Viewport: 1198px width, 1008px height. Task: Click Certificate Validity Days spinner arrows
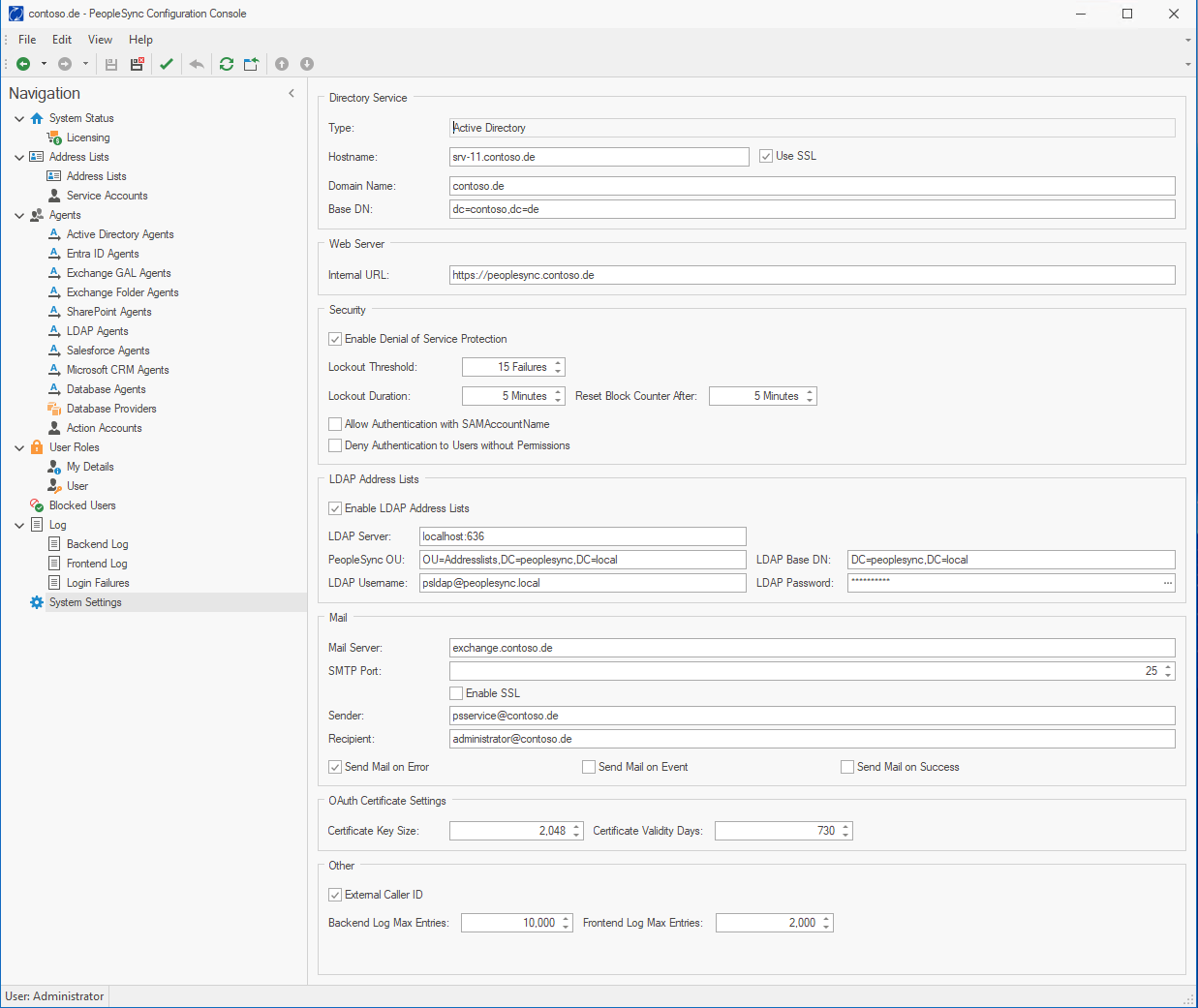845,831
